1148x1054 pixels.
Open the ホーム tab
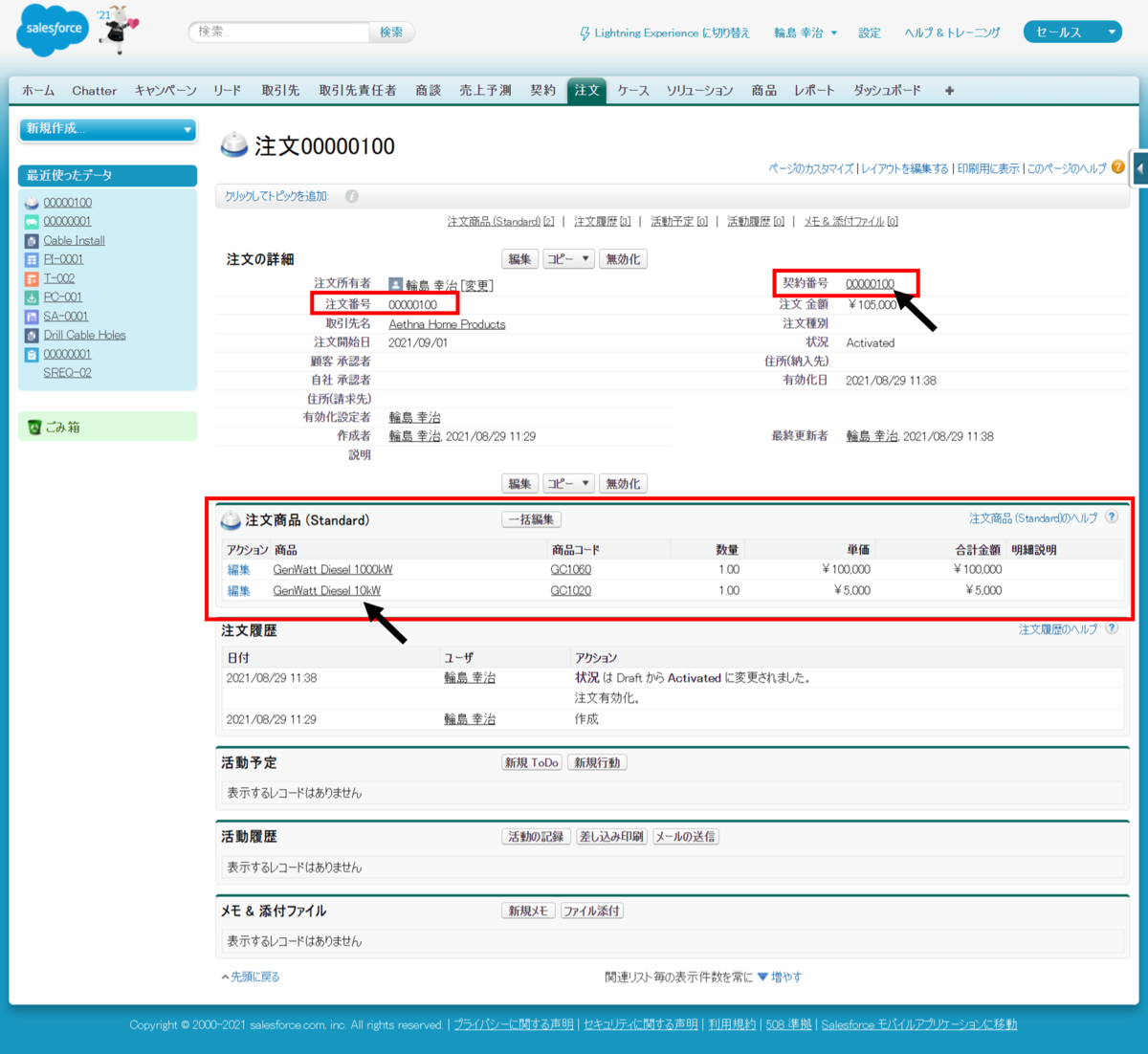tap(38, 91)
